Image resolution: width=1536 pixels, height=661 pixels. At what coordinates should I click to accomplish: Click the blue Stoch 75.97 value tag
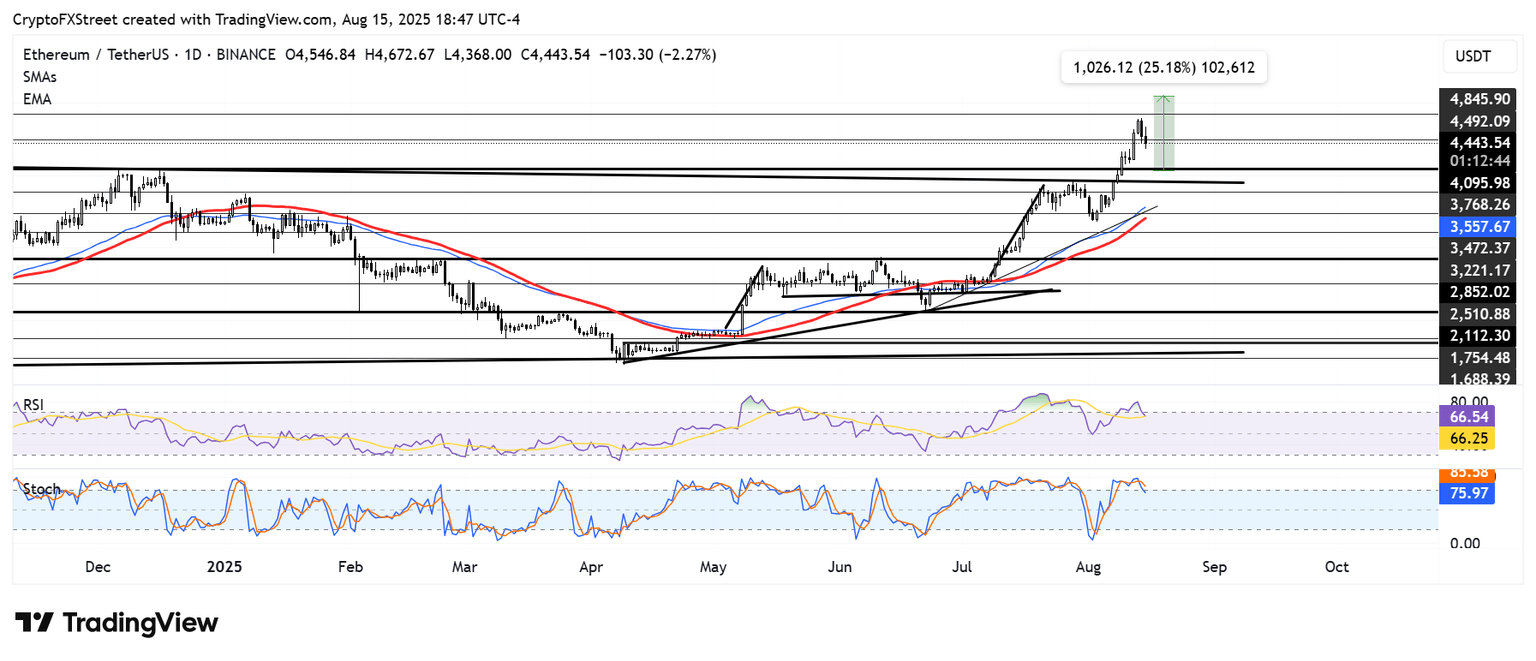click(x=1466, y=493)
